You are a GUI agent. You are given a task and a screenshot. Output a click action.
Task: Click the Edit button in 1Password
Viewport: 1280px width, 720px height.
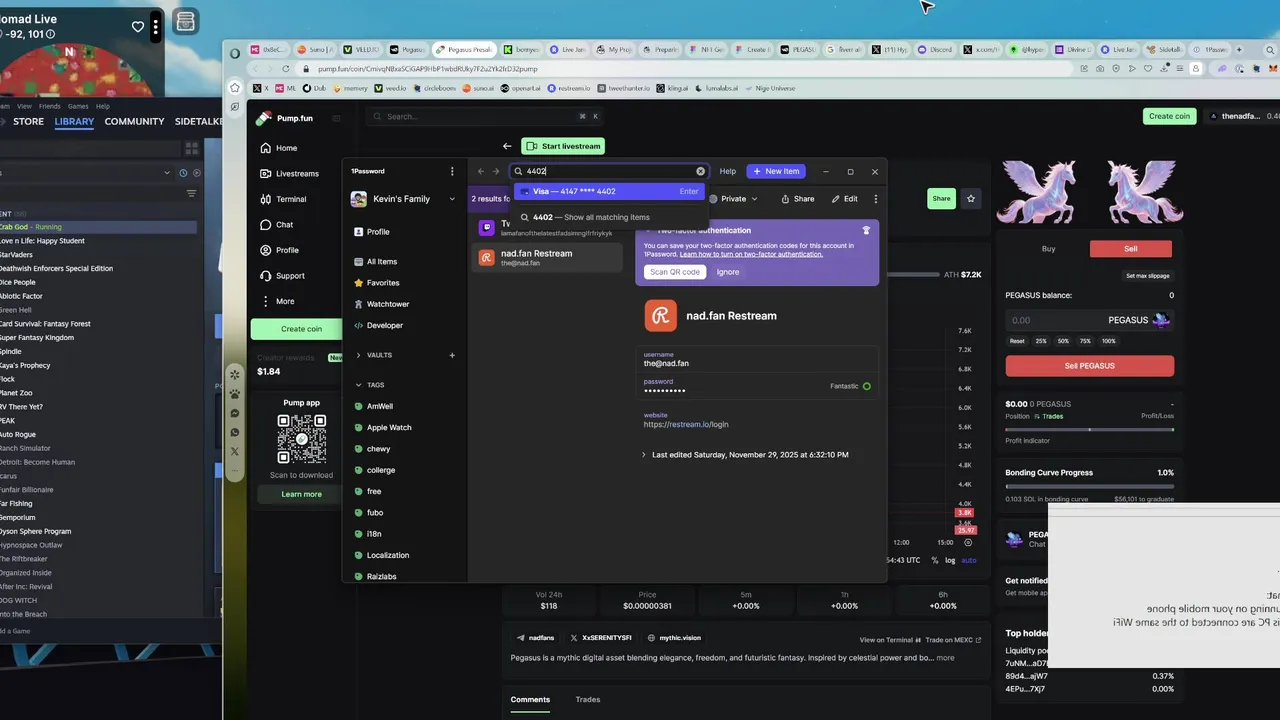pos(844,199)
